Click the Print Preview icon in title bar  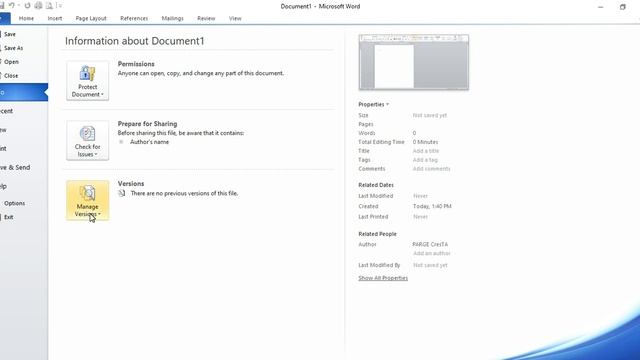49,6
